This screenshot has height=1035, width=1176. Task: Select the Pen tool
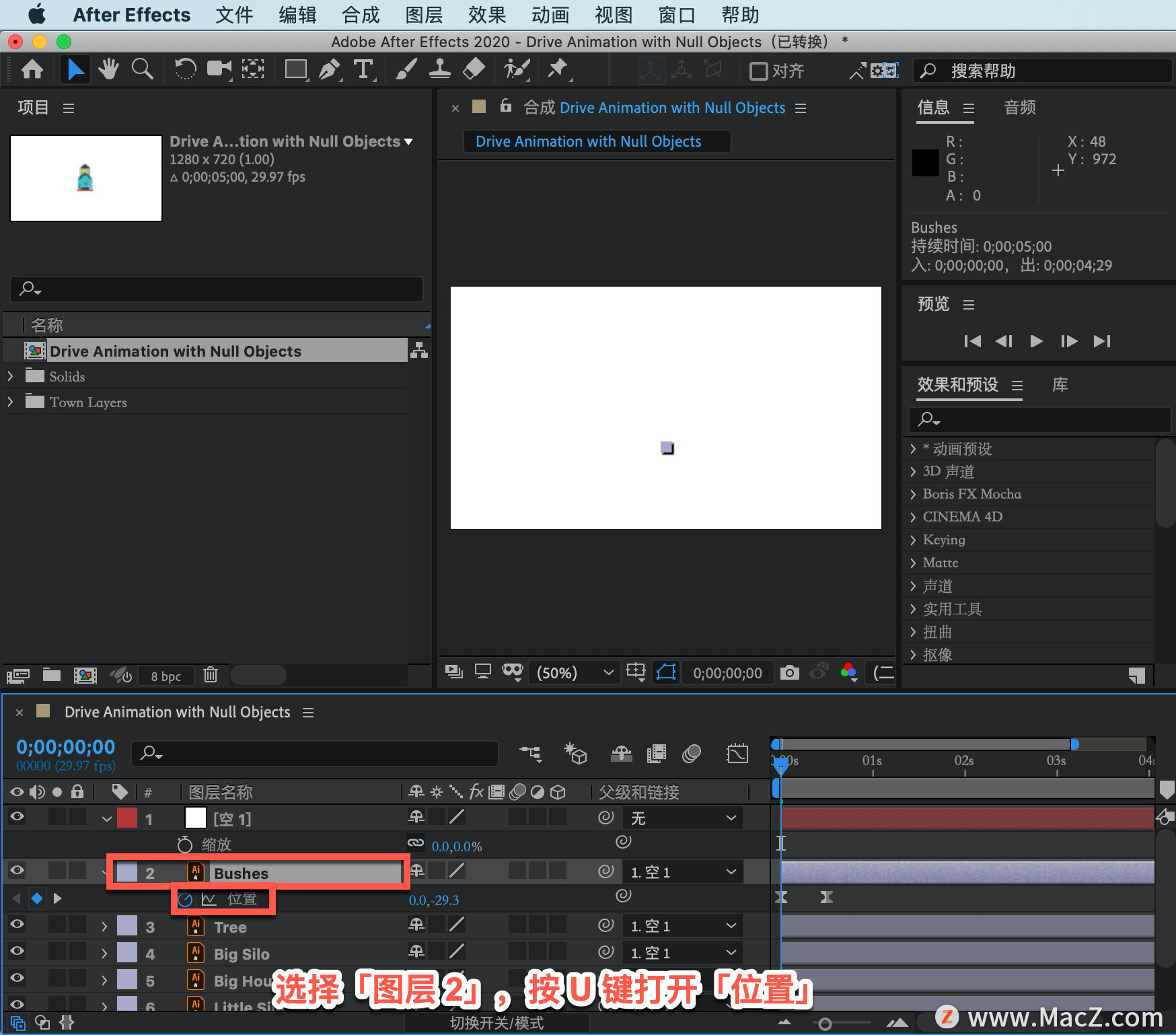(x=329, y=70)
